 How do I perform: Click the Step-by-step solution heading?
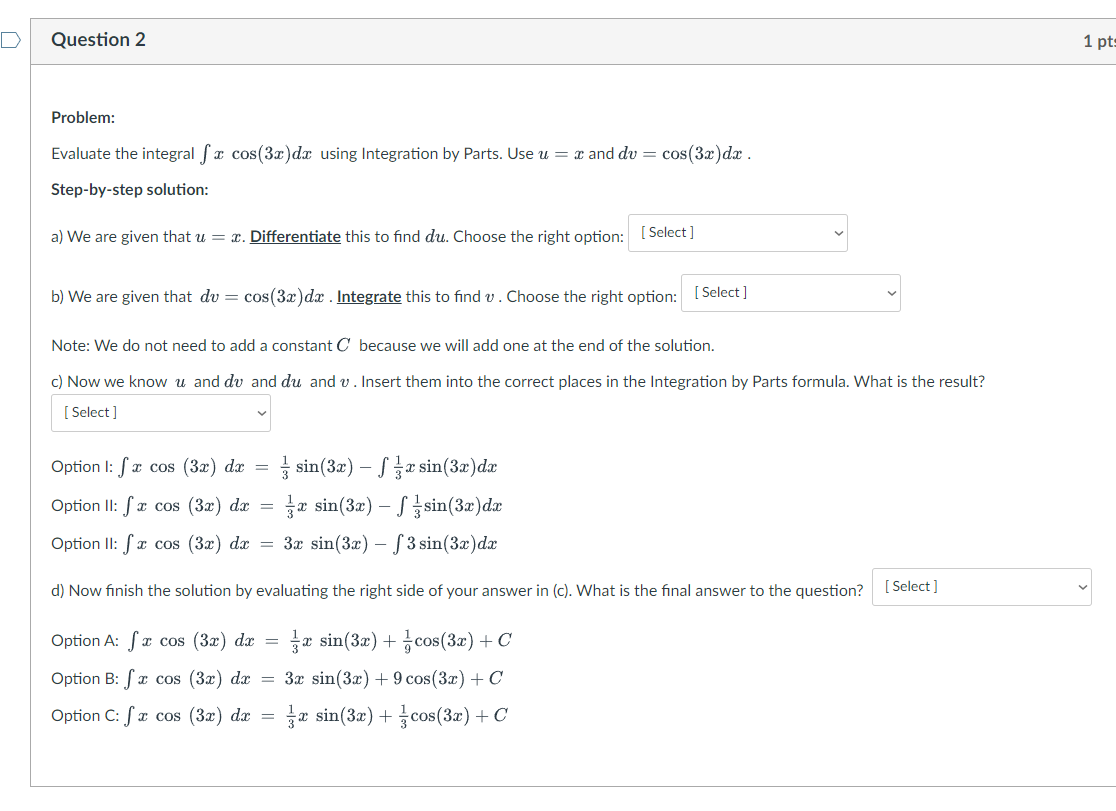tap(128, 189)
